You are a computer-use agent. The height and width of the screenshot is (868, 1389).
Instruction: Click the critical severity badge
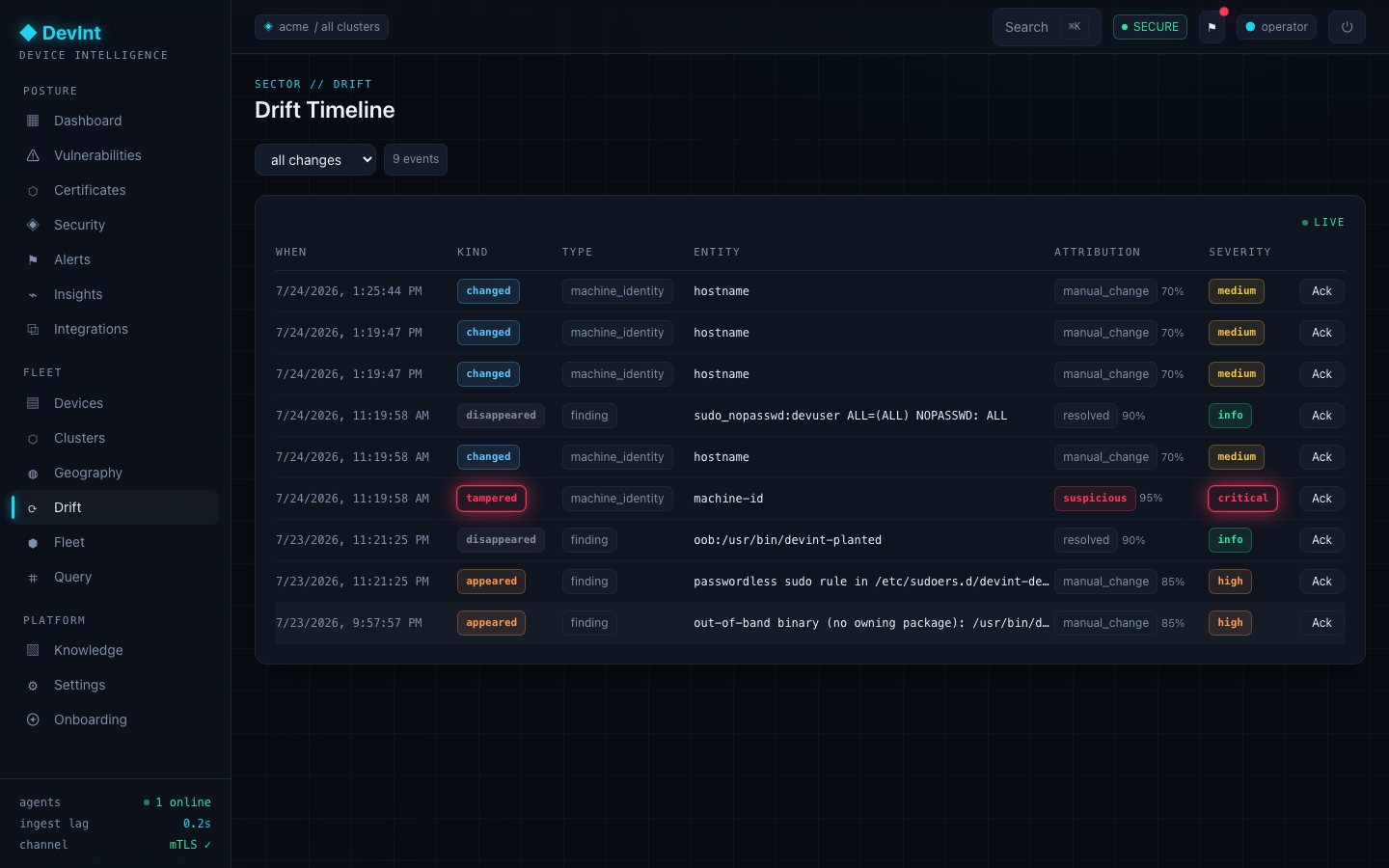click(1242, 499)
